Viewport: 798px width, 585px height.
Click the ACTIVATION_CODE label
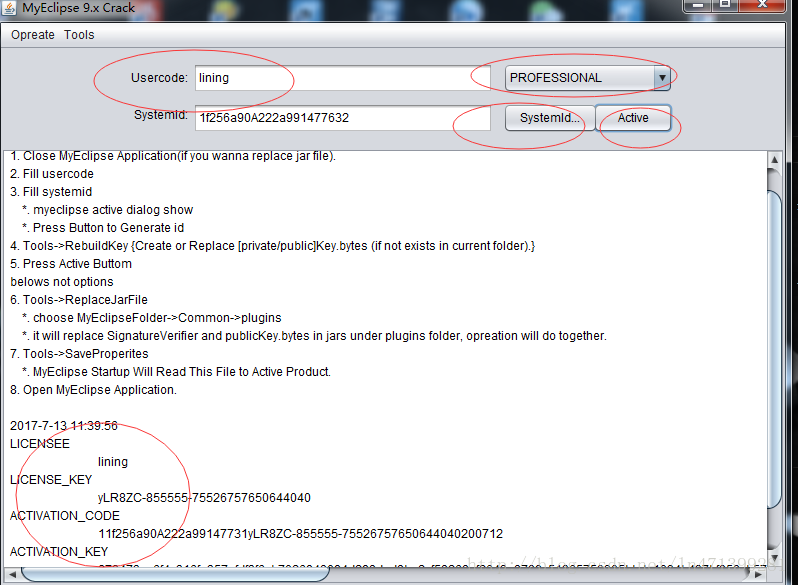(65, 516)
